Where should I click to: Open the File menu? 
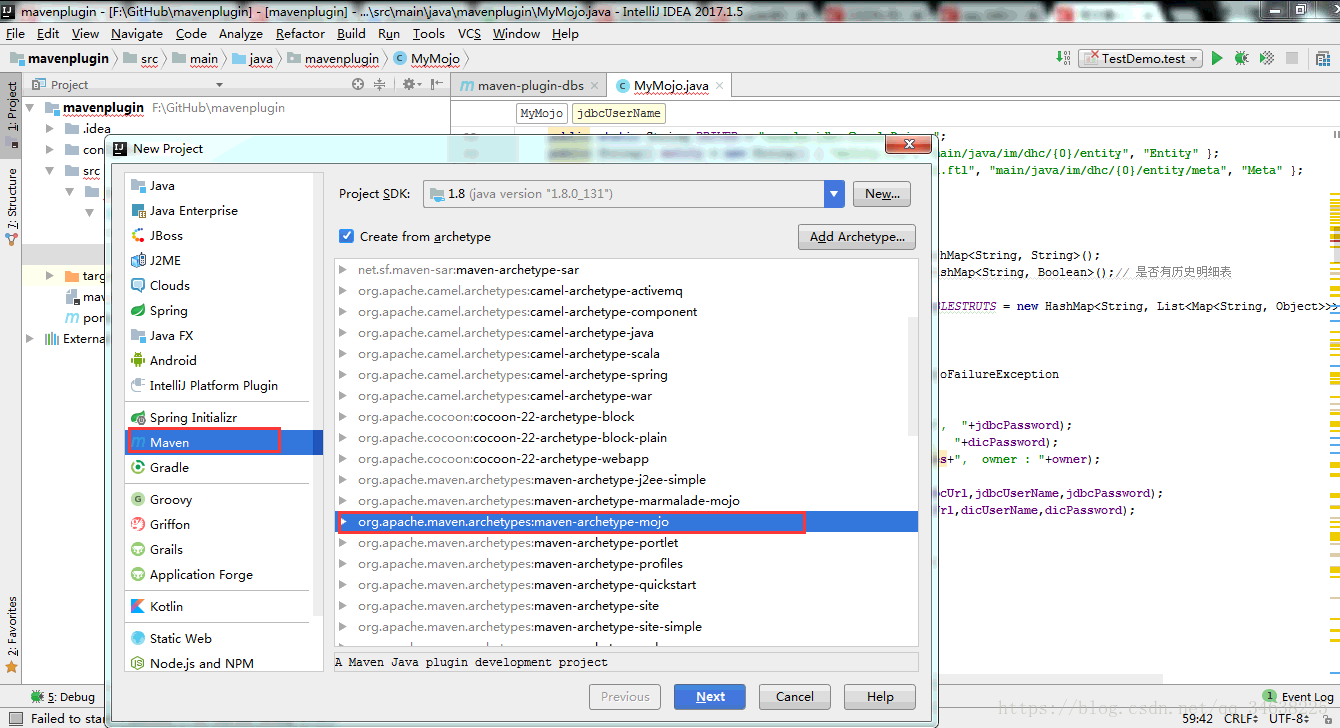coord(15,34)
